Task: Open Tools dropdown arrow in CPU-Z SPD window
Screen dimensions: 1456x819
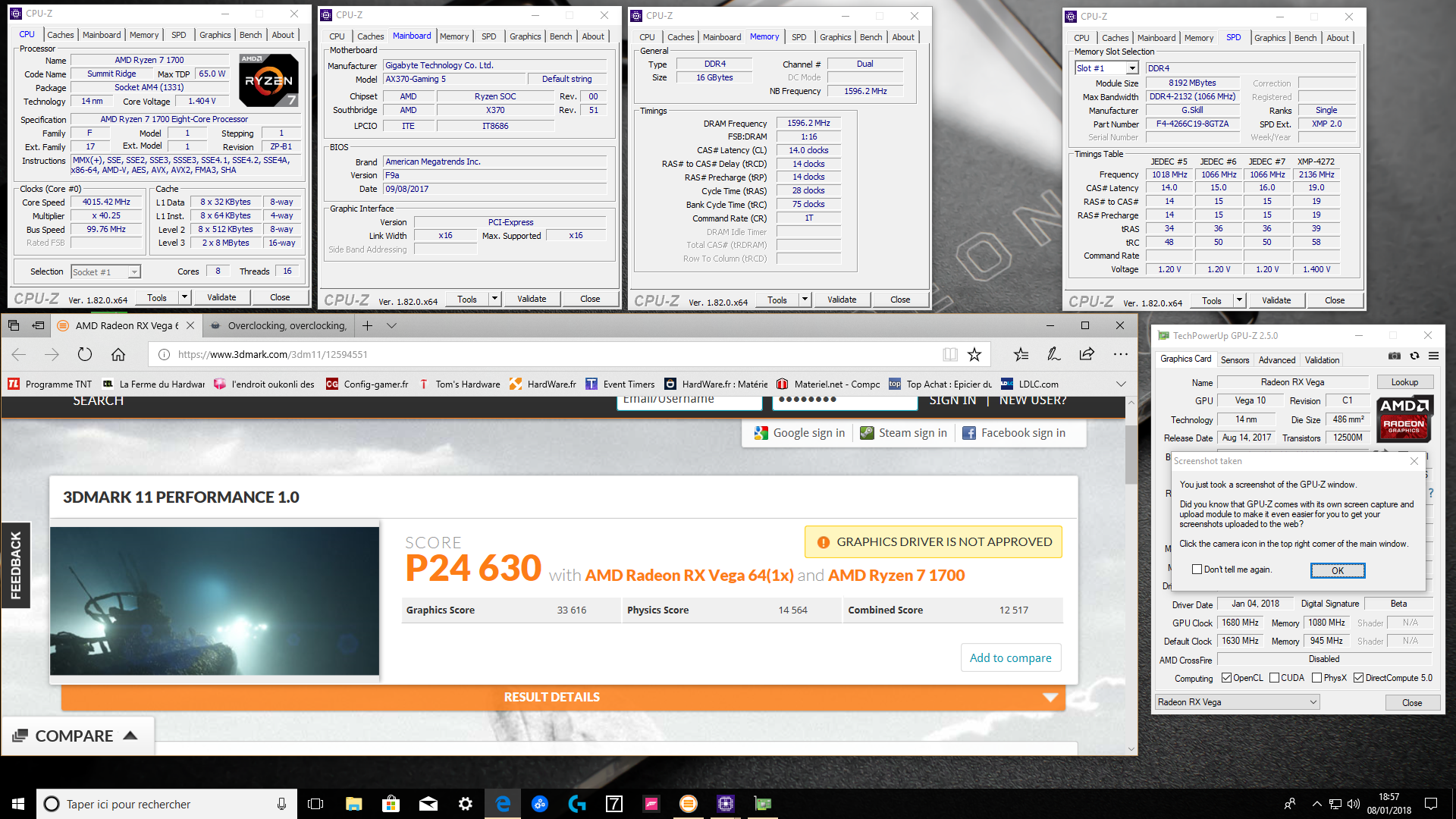Action: [1239, 300]
